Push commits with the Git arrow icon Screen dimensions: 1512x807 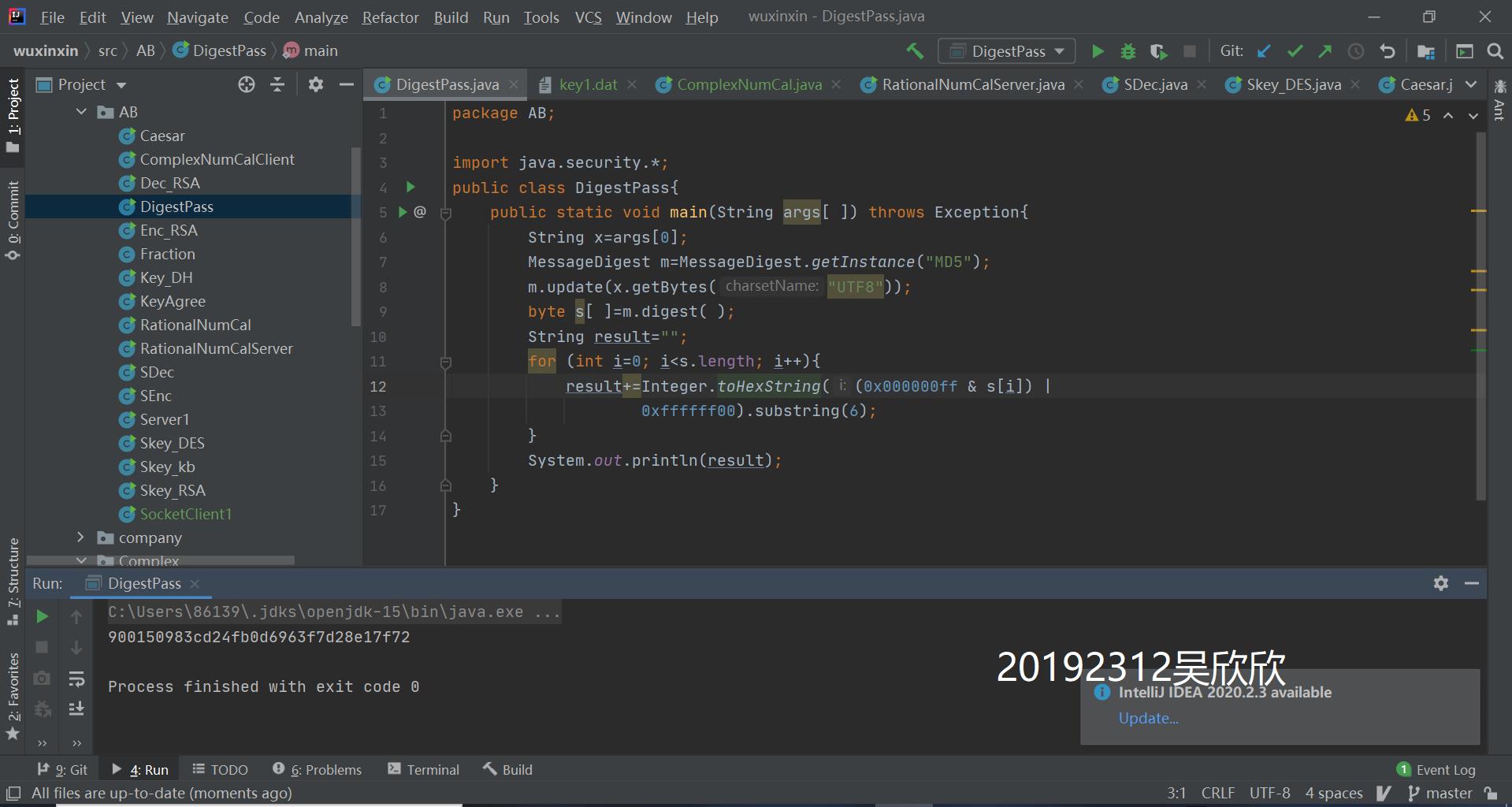coord(1325,51)
